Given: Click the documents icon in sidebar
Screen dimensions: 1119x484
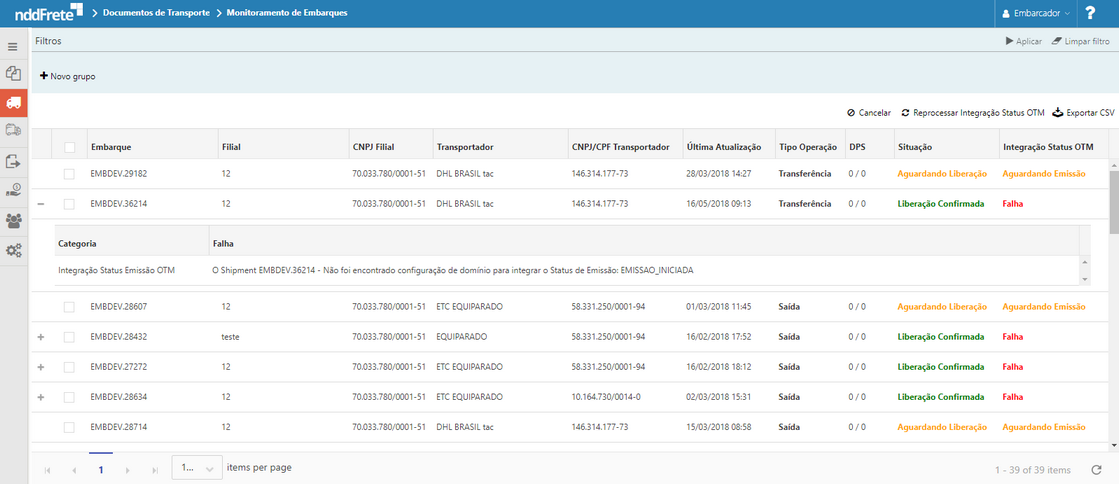Looking at the screenshot, I should click(13, 74).
